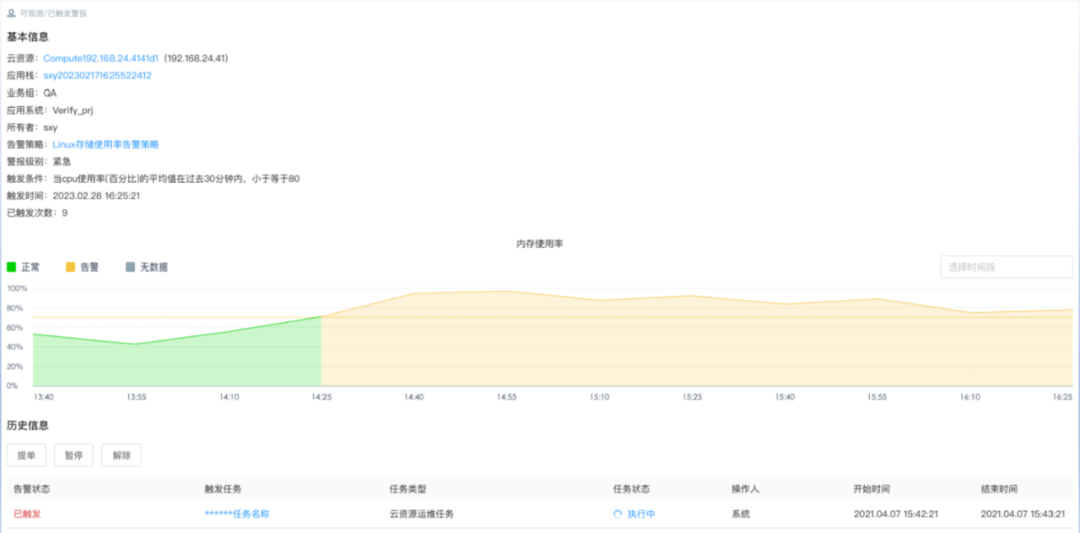1080x533 pixels.
Task: Click the 内存使用率 chart title
Action: tap(540, 244)
